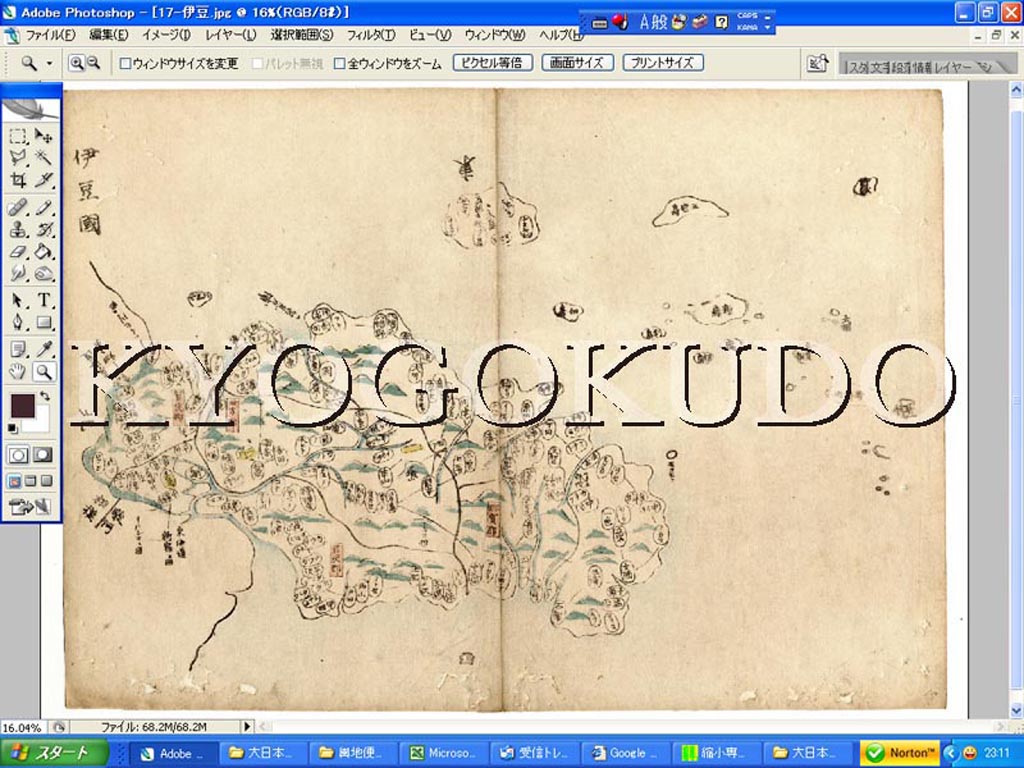This screenshot has width=1024, height=768.
Task: Click the zoom-in magnifier in options bar
Action: coord(77,63)
